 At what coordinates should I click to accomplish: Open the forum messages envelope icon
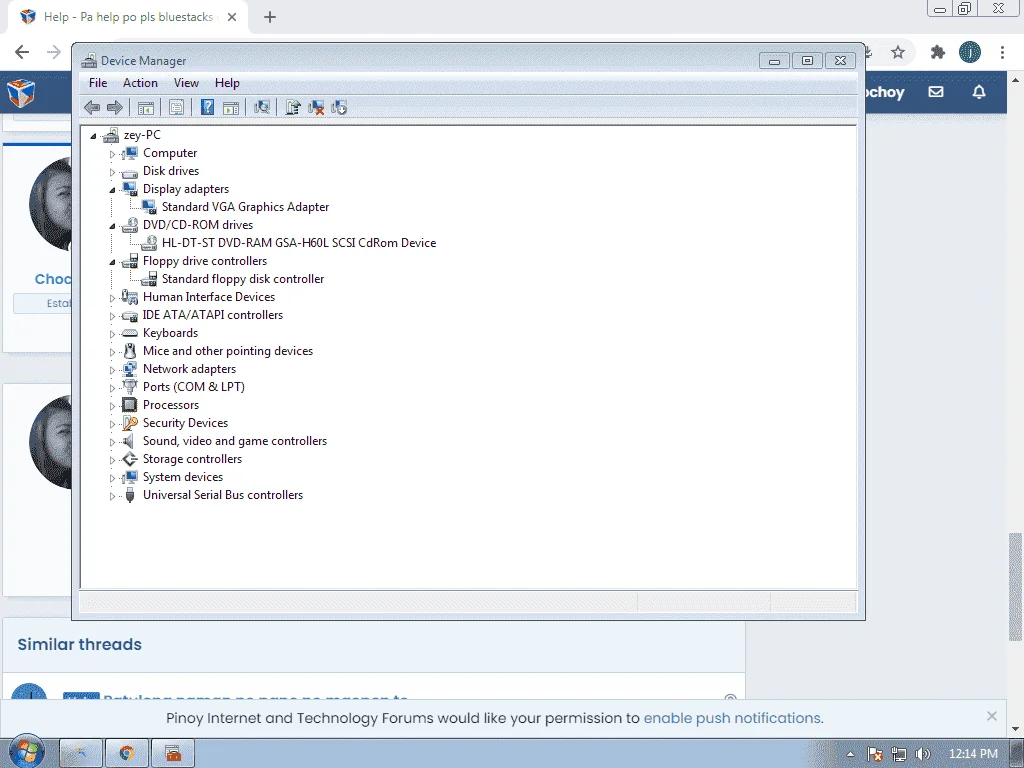pos(936,92)
